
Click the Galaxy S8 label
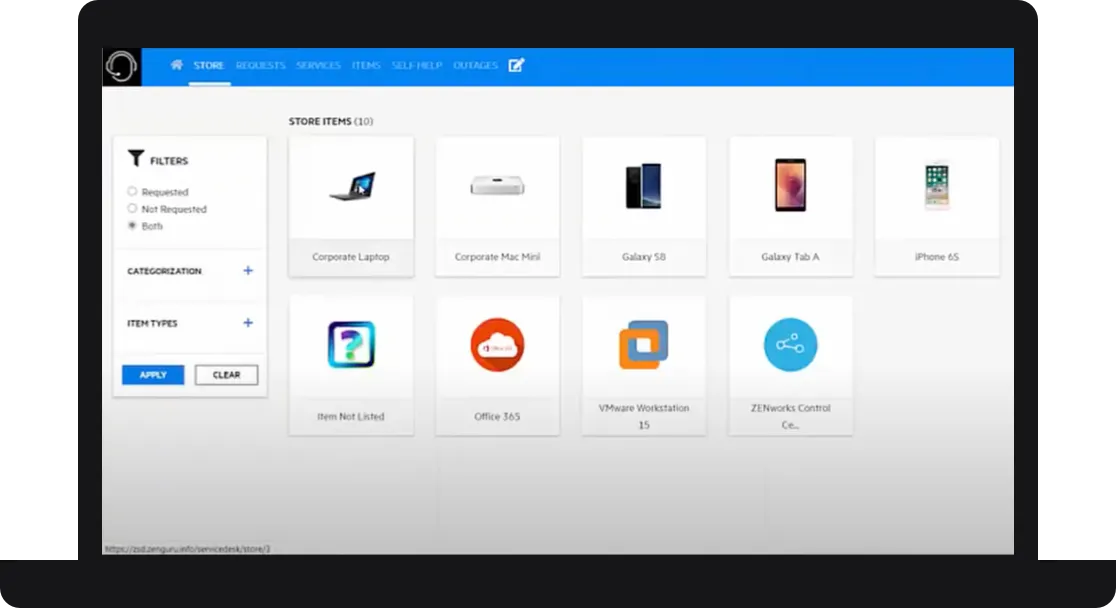(x=643, y=257)
